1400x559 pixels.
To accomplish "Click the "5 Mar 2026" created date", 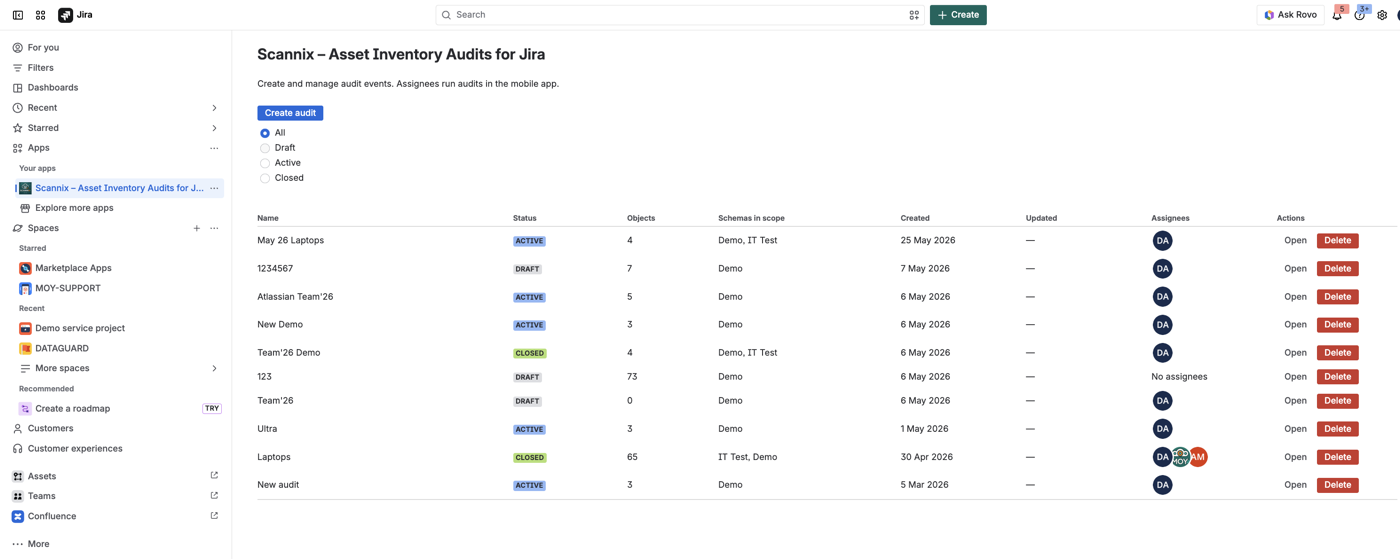I will coord(925,485).
